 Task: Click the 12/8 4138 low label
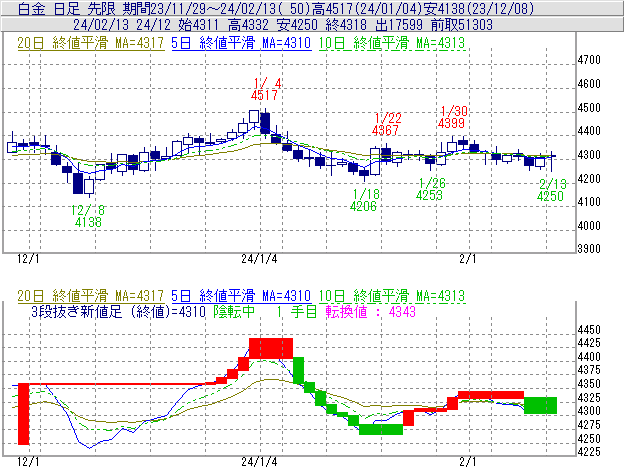coord(88,216)
